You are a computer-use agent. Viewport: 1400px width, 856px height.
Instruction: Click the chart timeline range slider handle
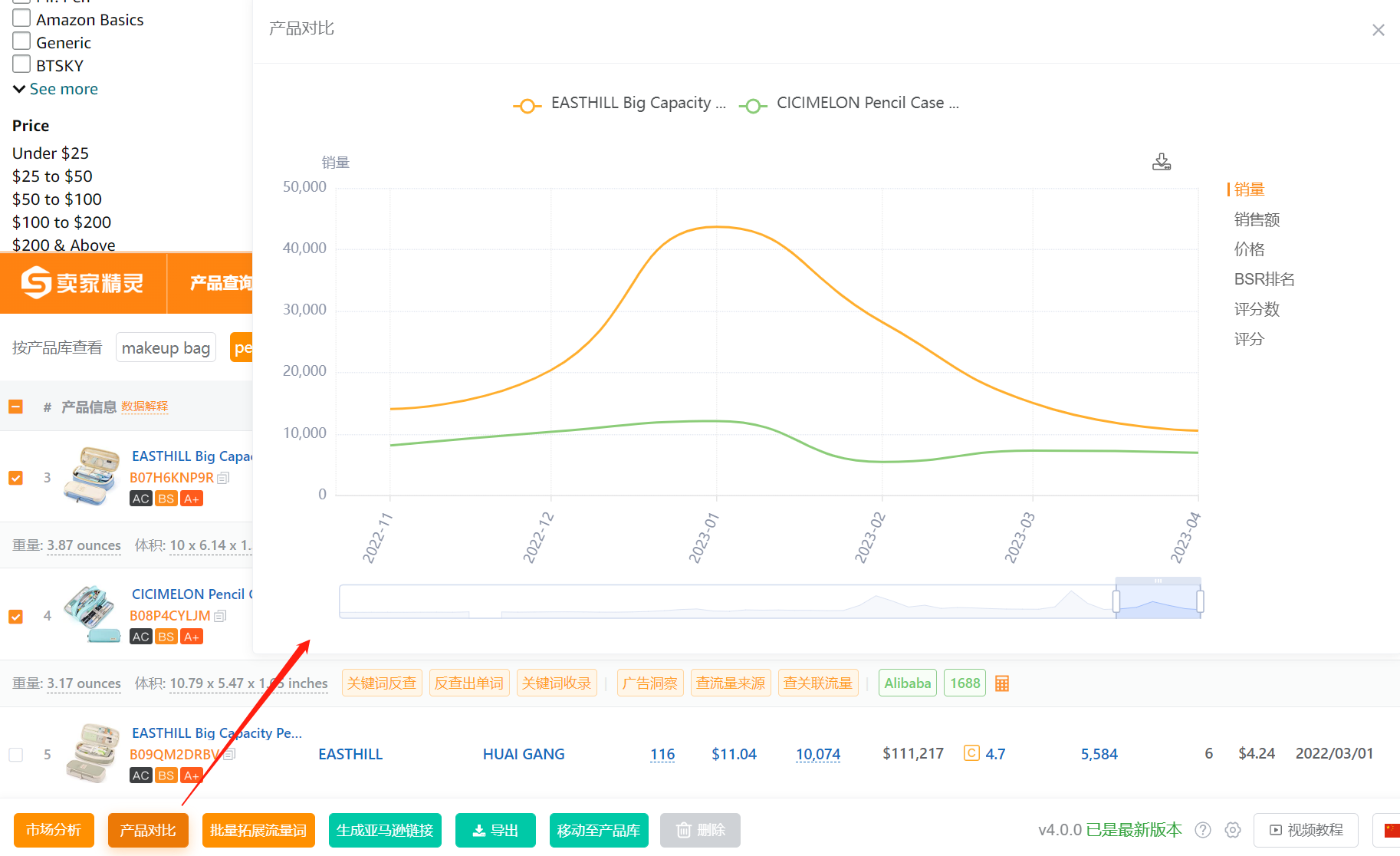coord(1116,601)
